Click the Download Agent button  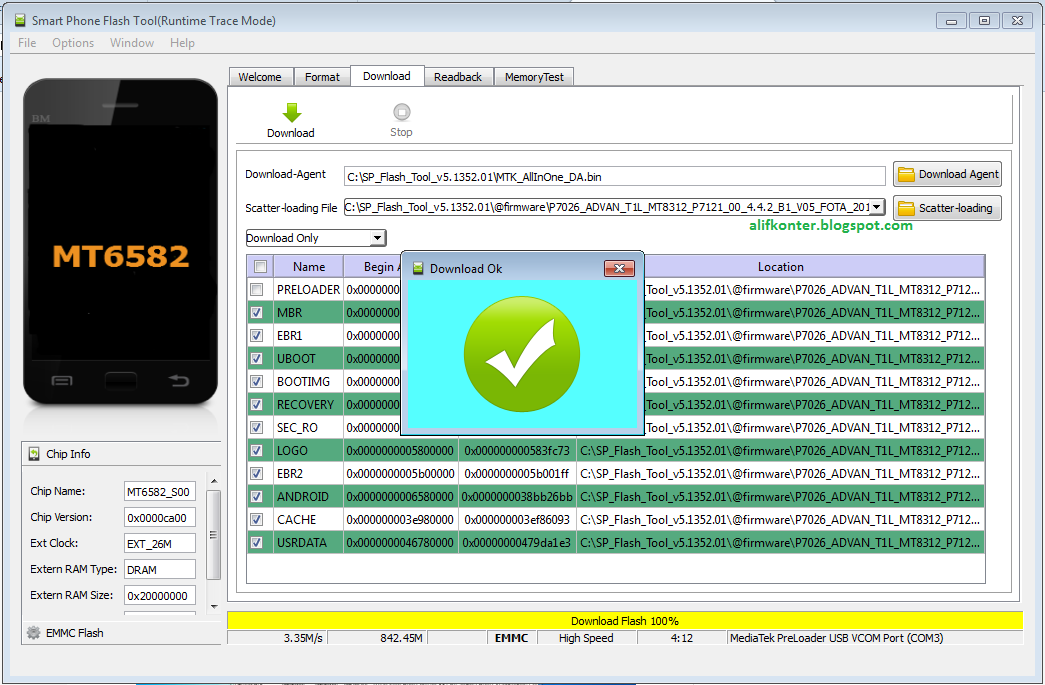(x=946, y=174)
